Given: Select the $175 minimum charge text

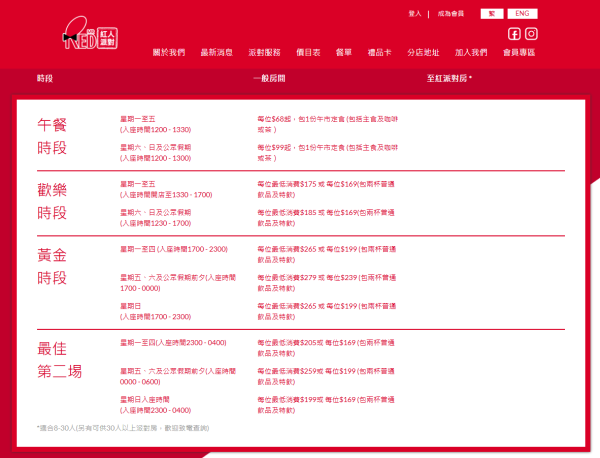Looking at the screenshot, I should tap(326, 189).
